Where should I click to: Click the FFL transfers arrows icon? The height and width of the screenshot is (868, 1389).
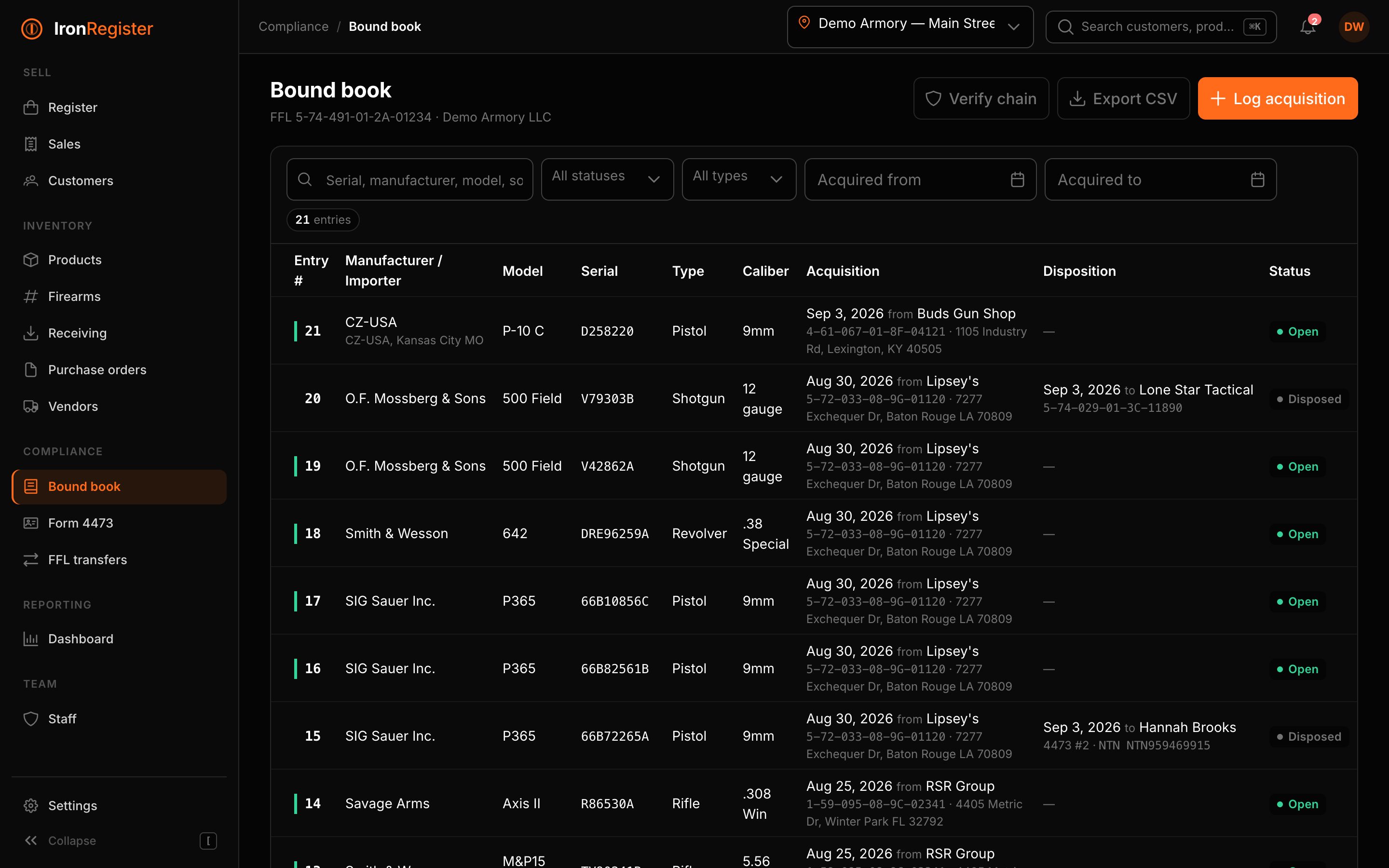(x=31, y=560)
